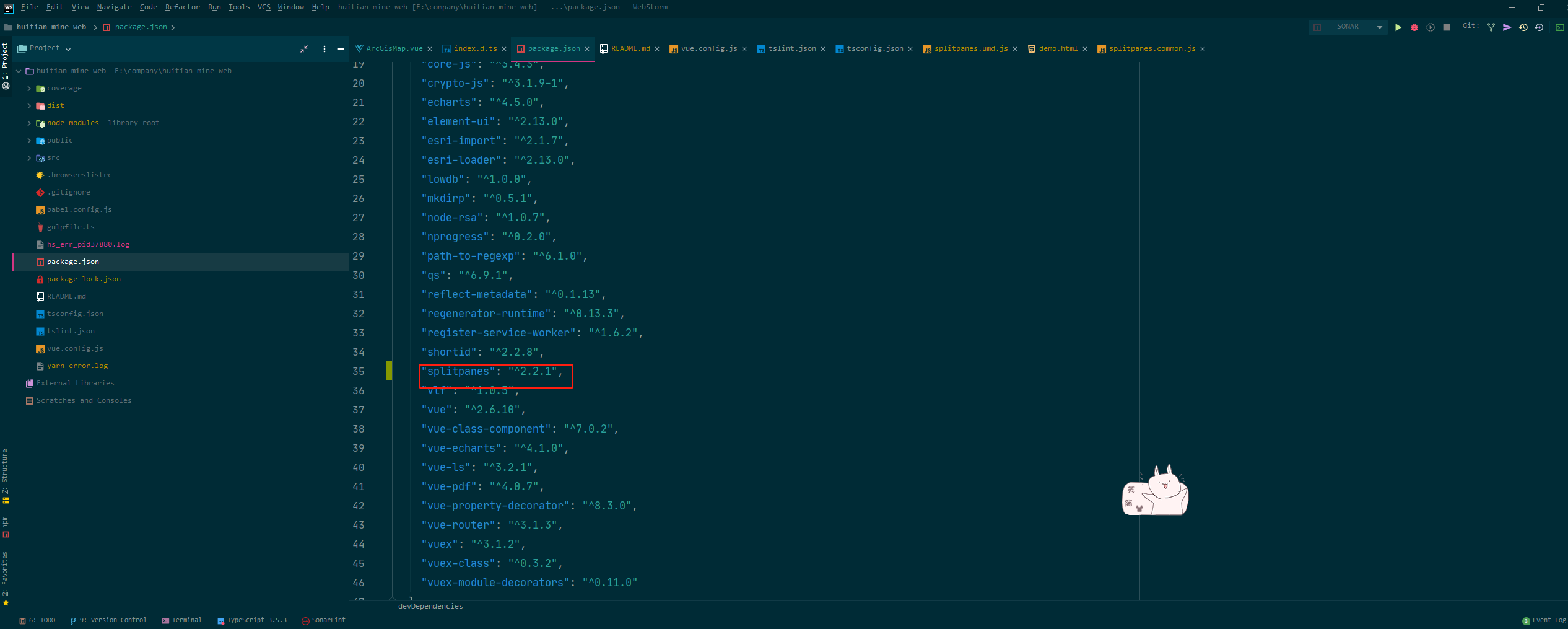Collapse all in Project panel
Screen dimensions: 1568x629
[304, 49]
